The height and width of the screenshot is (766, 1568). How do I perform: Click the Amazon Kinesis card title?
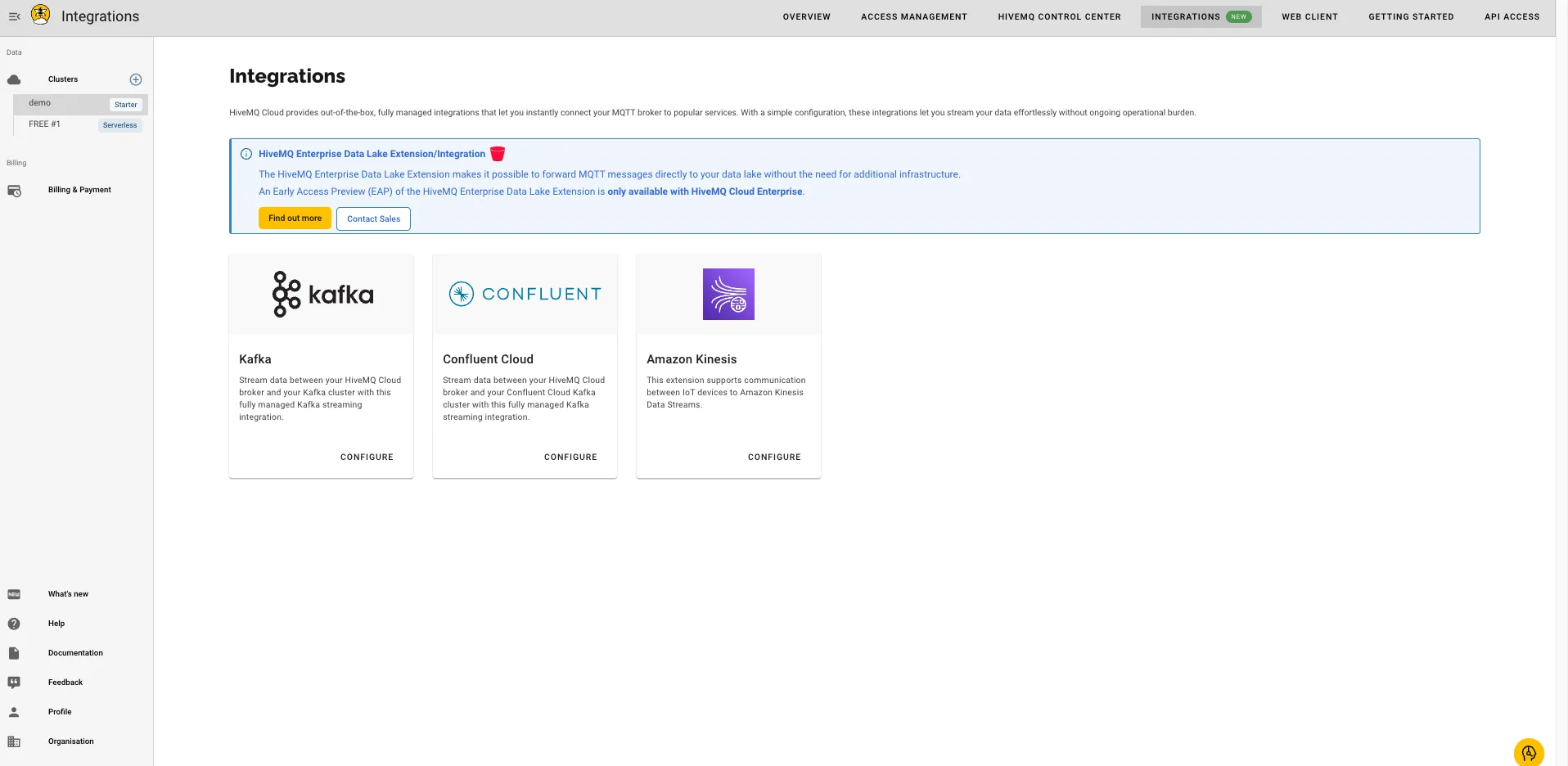[692, 359]
